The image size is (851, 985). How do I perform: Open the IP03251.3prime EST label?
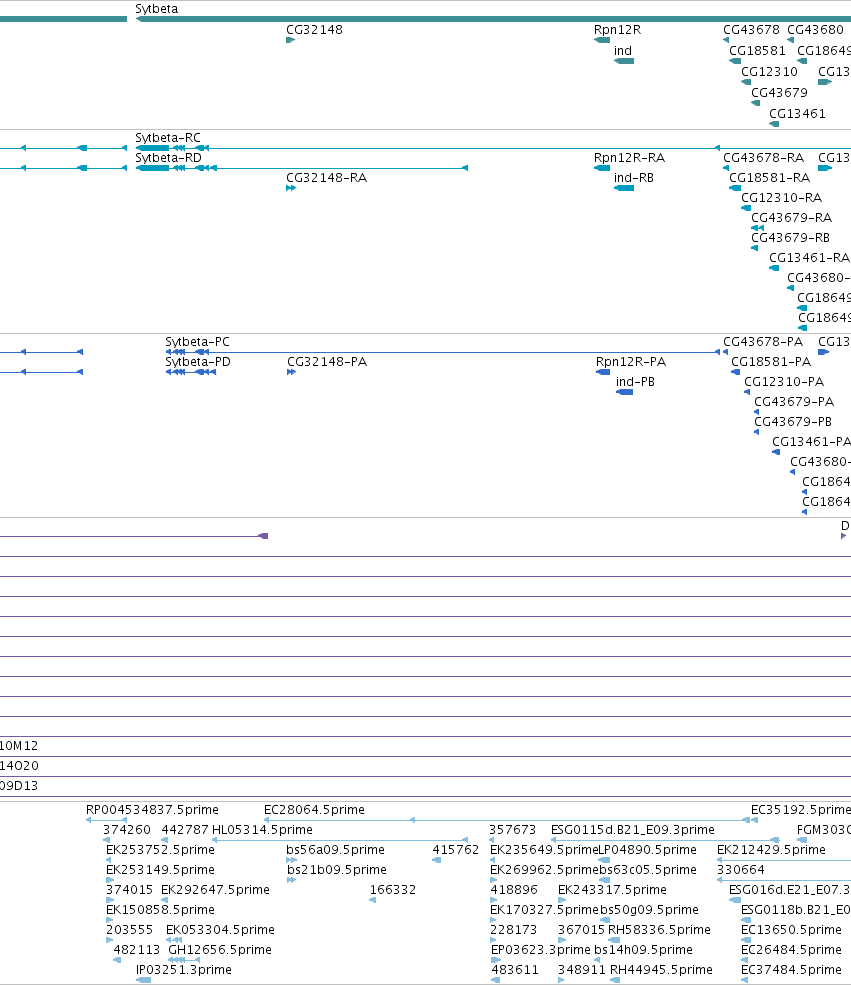(x=183, y=971)
